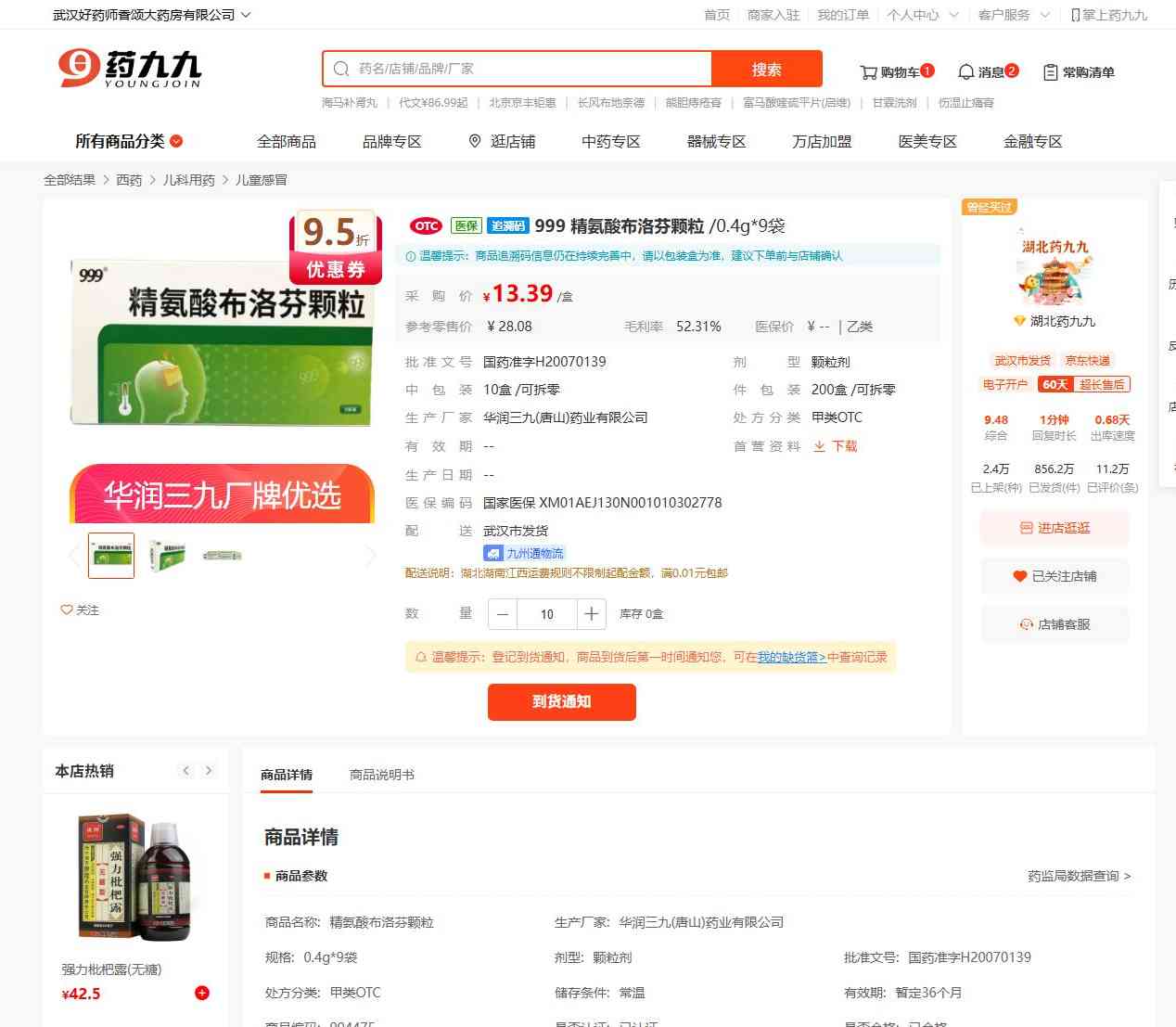
Task: Toggle the 已关注店铺 store follow button
Action: (x=1055, y=576)
